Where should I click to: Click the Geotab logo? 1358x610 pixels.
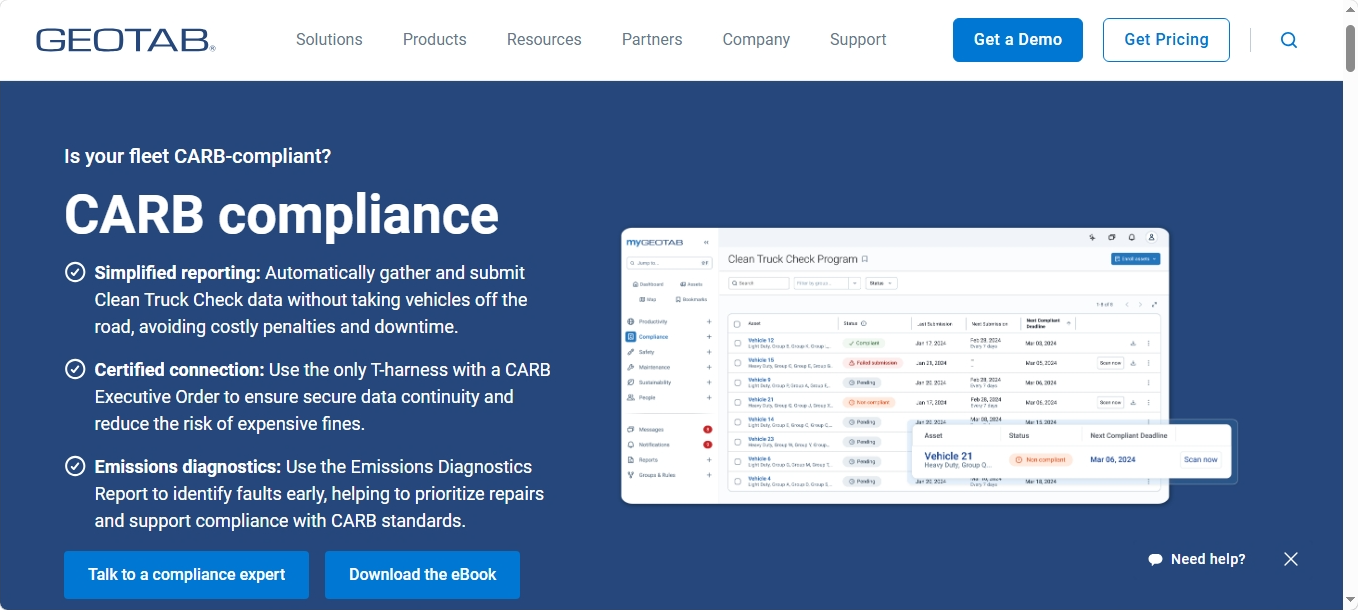[x=126, y=40]
